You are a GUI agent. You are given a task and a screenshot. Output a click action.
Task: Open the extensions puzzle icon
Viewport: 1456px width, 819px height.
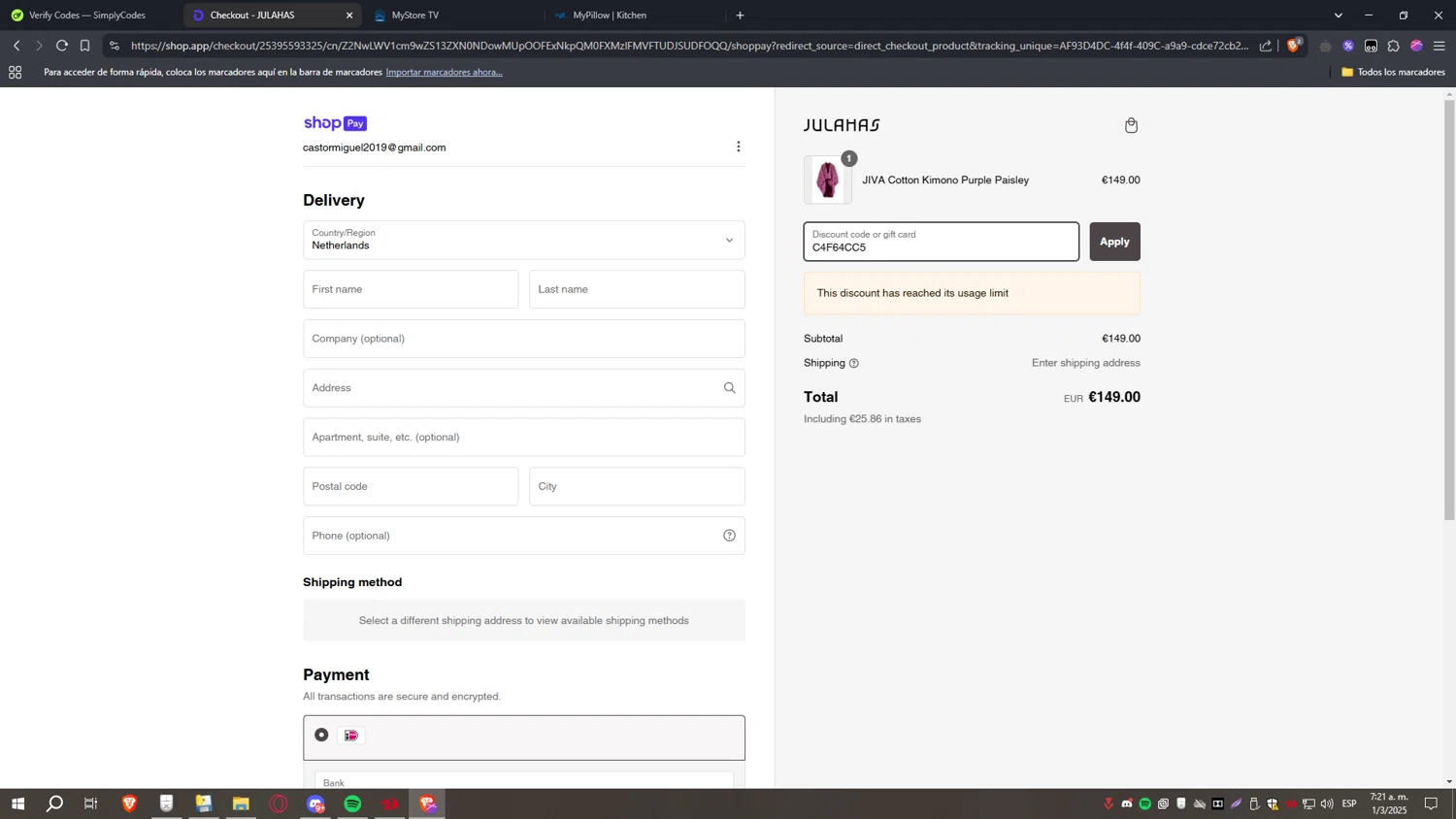[x=1394, y=46]
